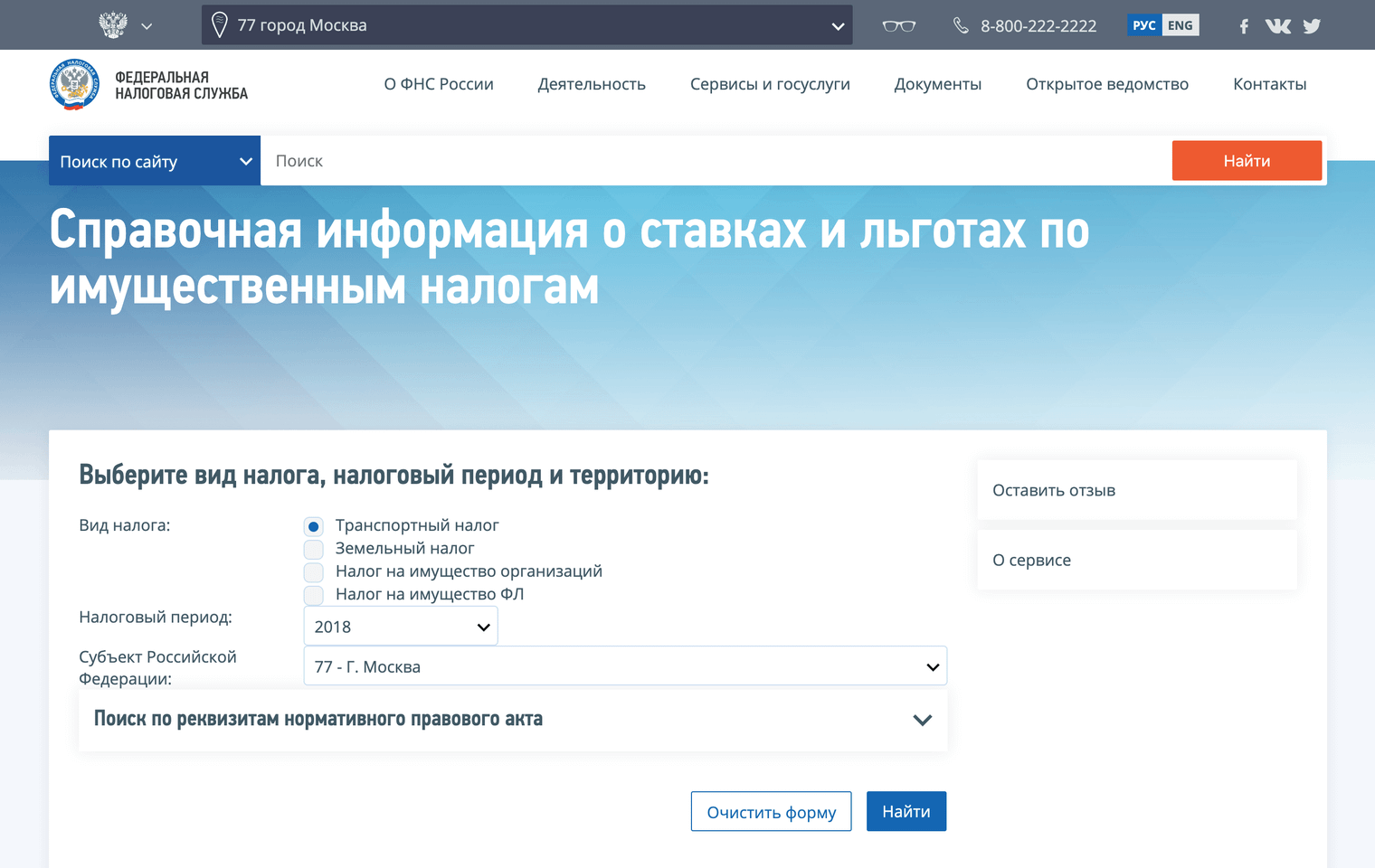Screen dimensions: 1375x868
Task: Select Земельный налог radio option
Action: 314,549
